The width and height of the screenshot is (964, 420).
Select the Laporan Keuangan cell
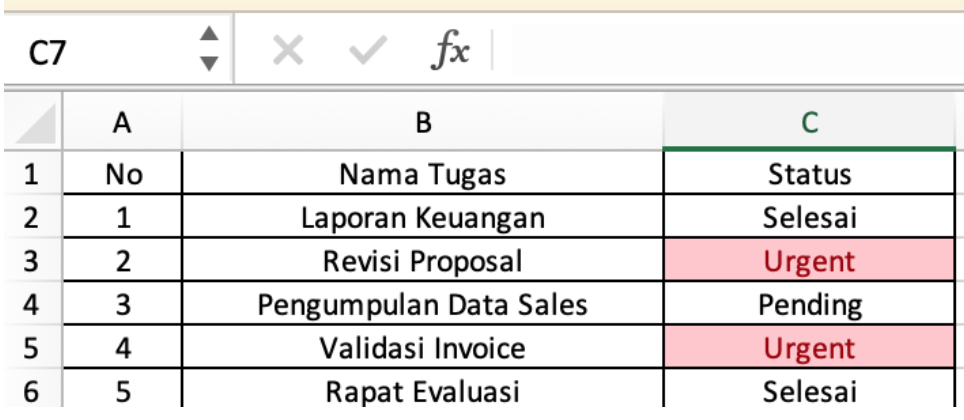click(x=423, y=219)
